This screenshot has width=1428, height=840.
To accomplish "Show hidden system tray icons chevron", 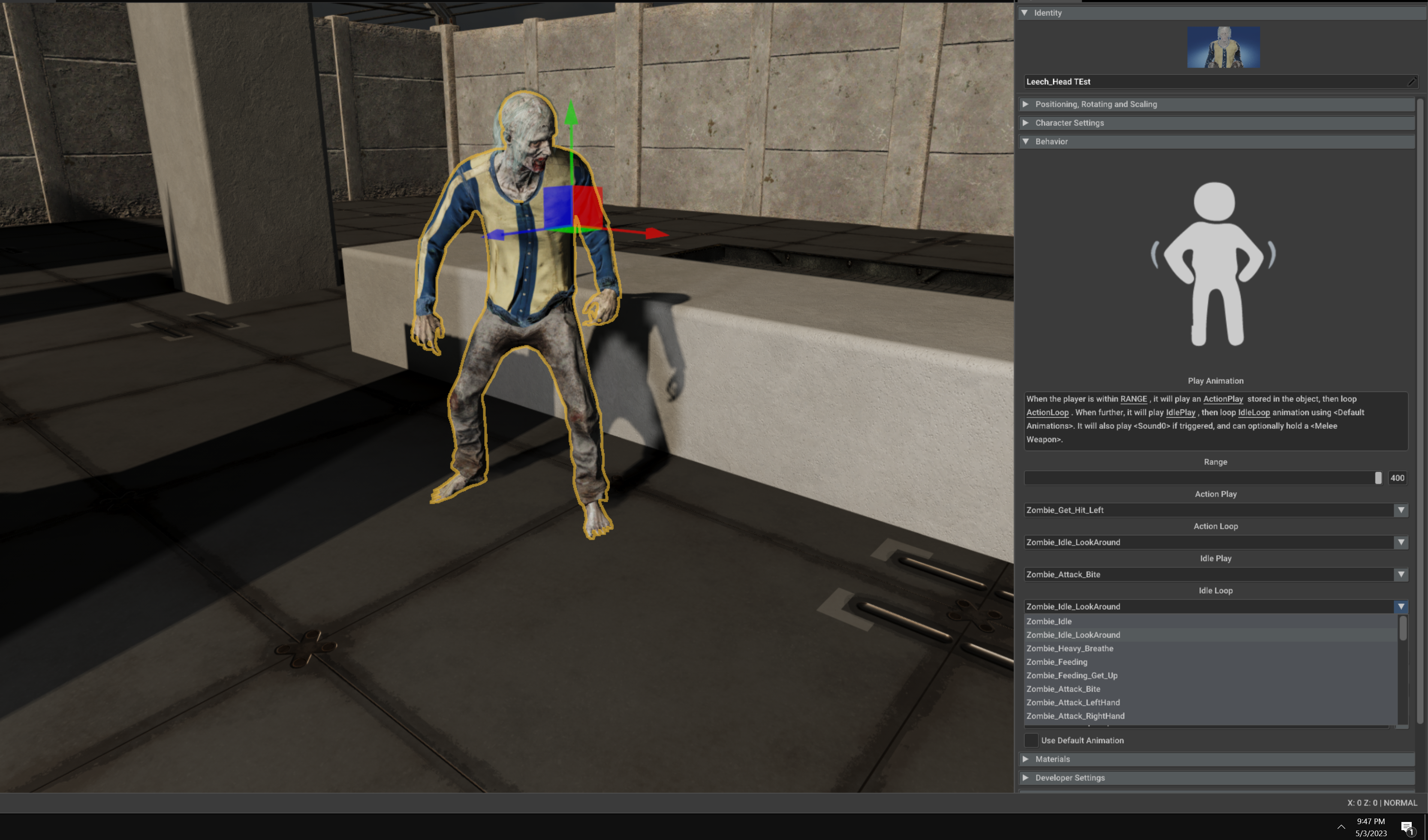I will pos(1341,827).
